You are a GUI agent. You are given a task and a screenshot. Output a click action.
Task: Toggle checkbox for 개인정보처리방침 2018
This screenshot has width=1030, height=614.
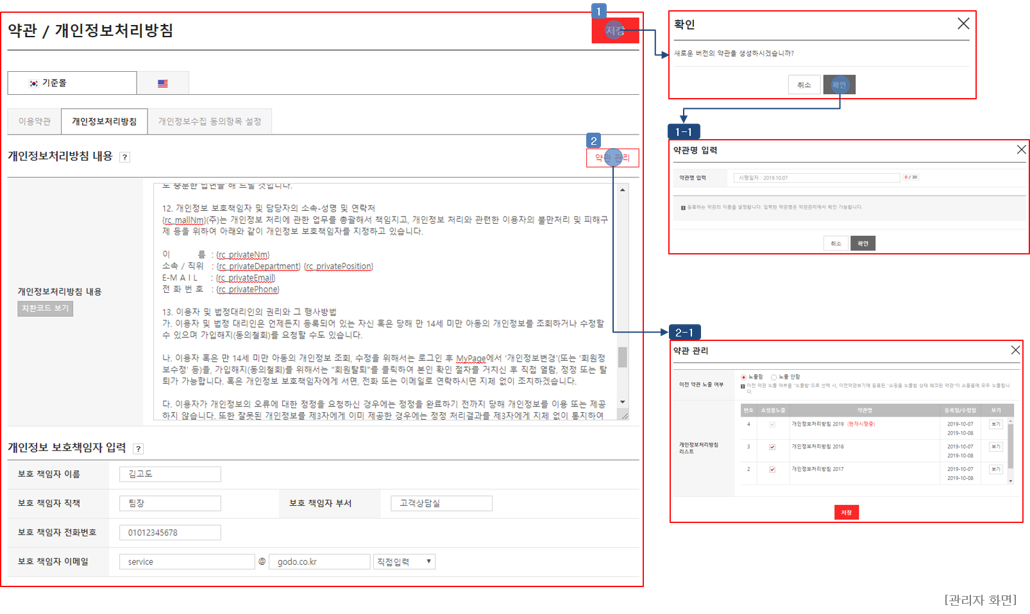pos(771,446)
